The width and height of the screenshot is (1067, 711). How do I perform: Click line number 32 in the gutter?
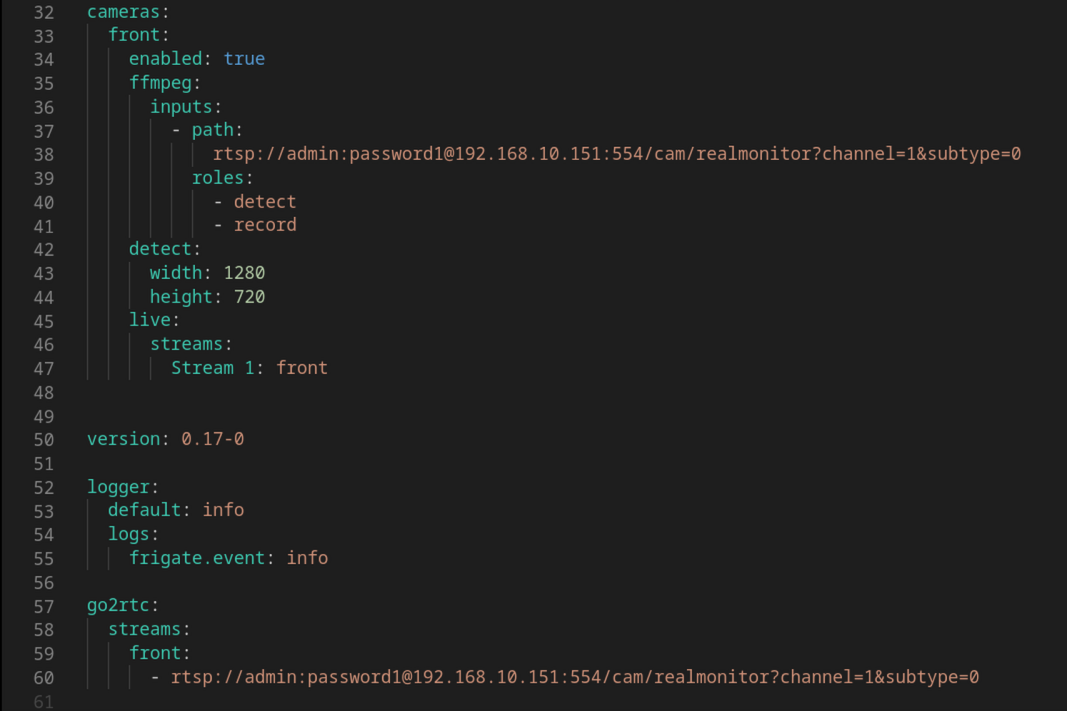[x=44, y=12]
